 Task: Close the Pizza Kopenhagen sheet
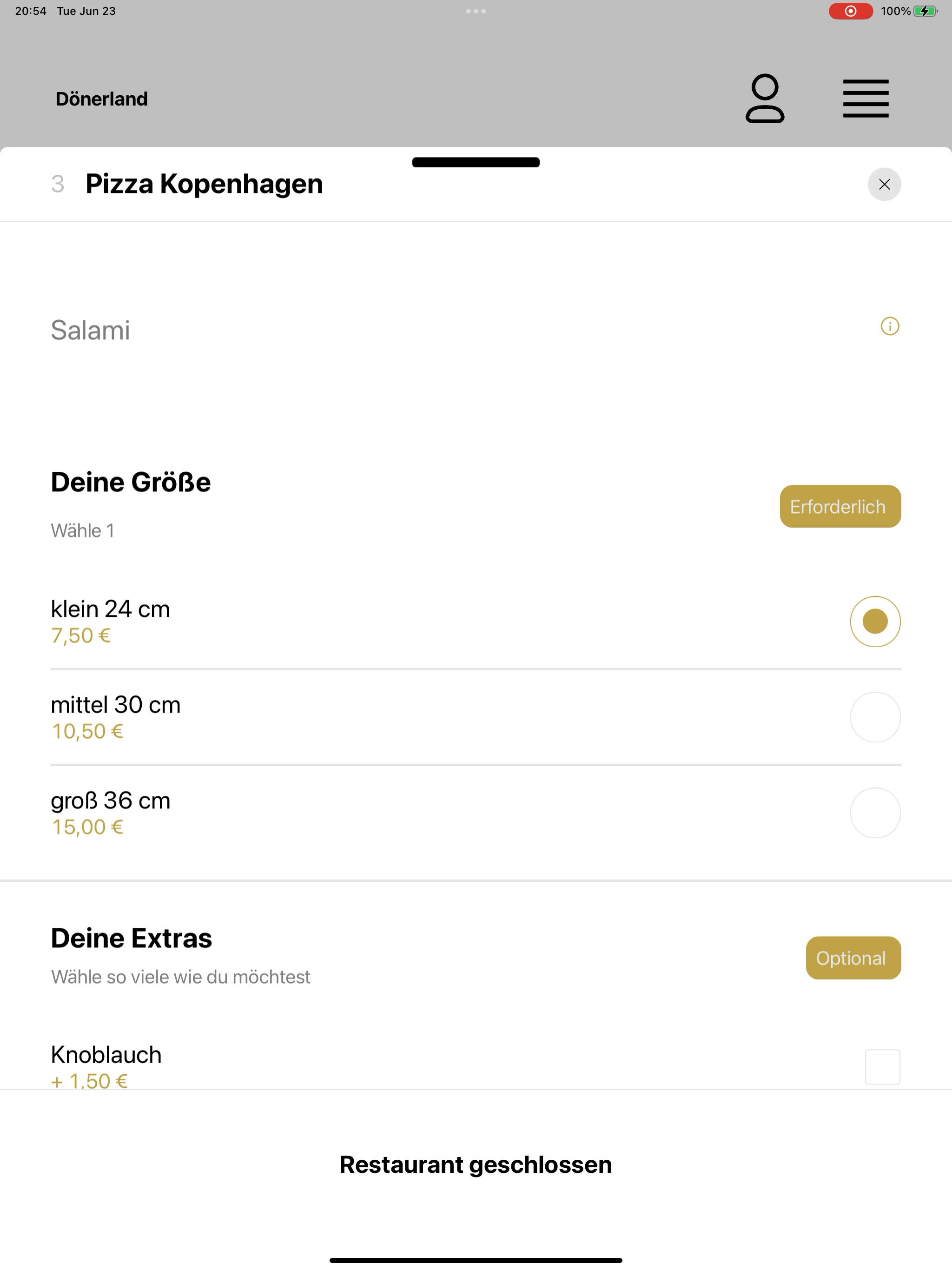pyautogui.click(x=884, y=184)
